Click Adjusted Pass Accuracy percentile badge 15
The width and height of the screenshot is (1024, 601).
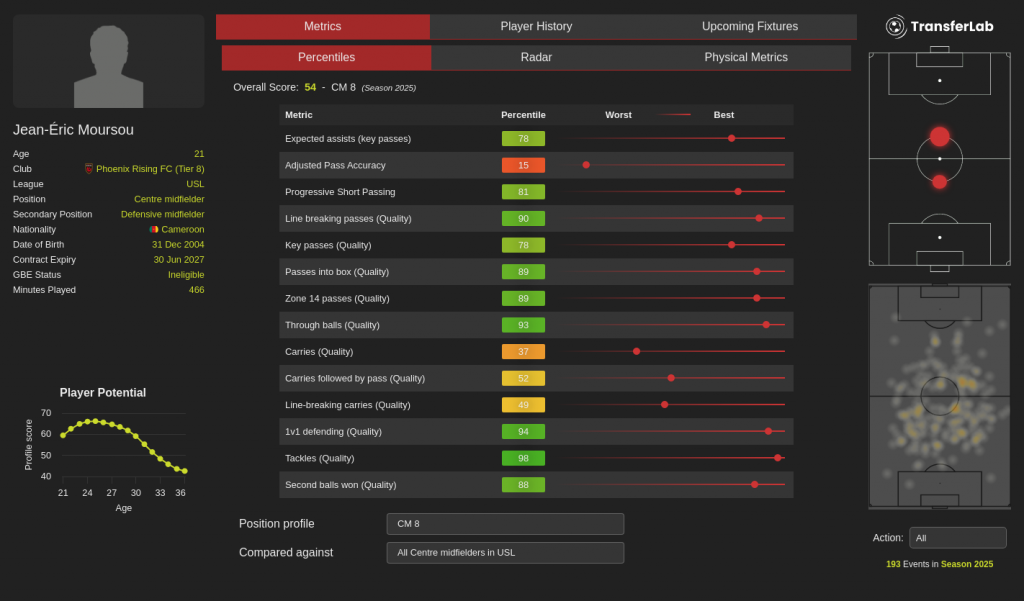[523, 165]
